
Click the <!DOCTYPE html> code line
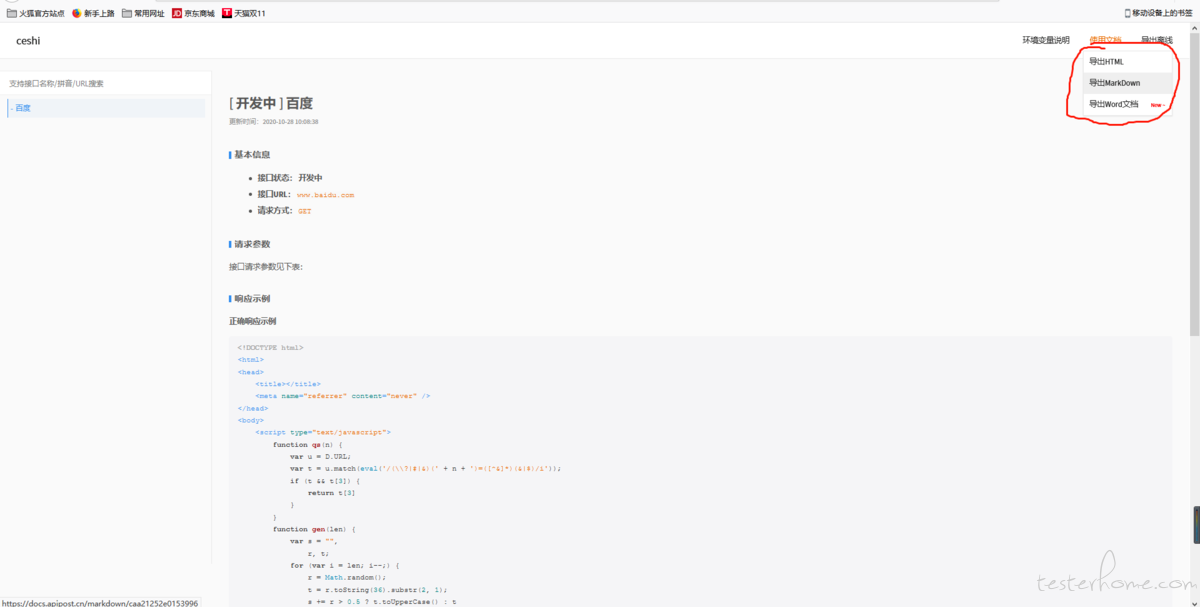click(x=270, y=348)
